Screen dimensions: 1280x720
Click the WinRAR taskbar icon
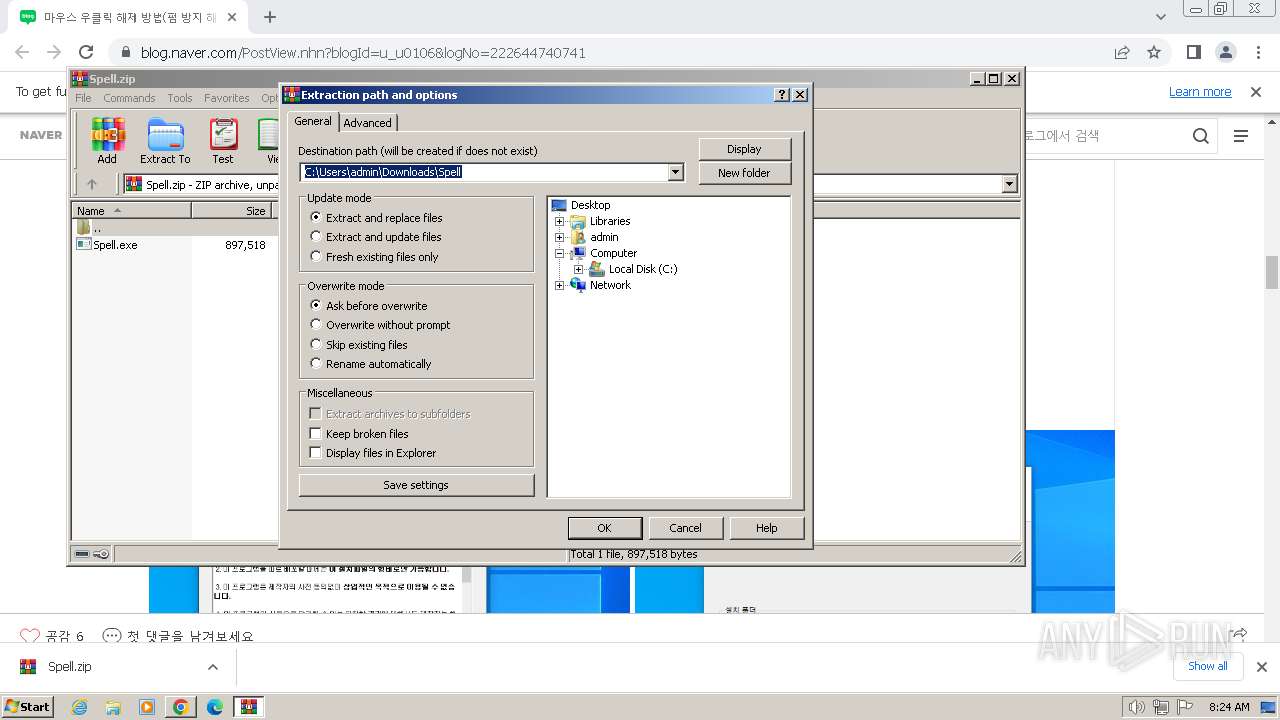click(249, 707)
